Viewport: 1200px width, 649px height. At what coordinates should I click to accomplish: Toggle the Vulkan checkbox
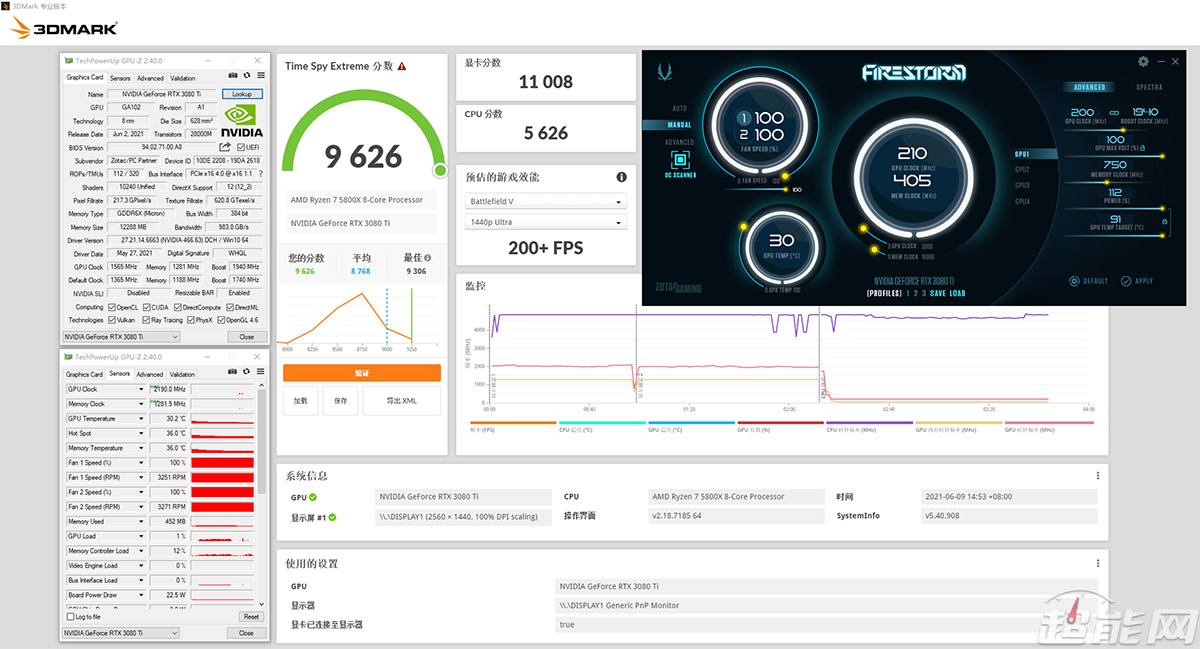click(112, 320)
